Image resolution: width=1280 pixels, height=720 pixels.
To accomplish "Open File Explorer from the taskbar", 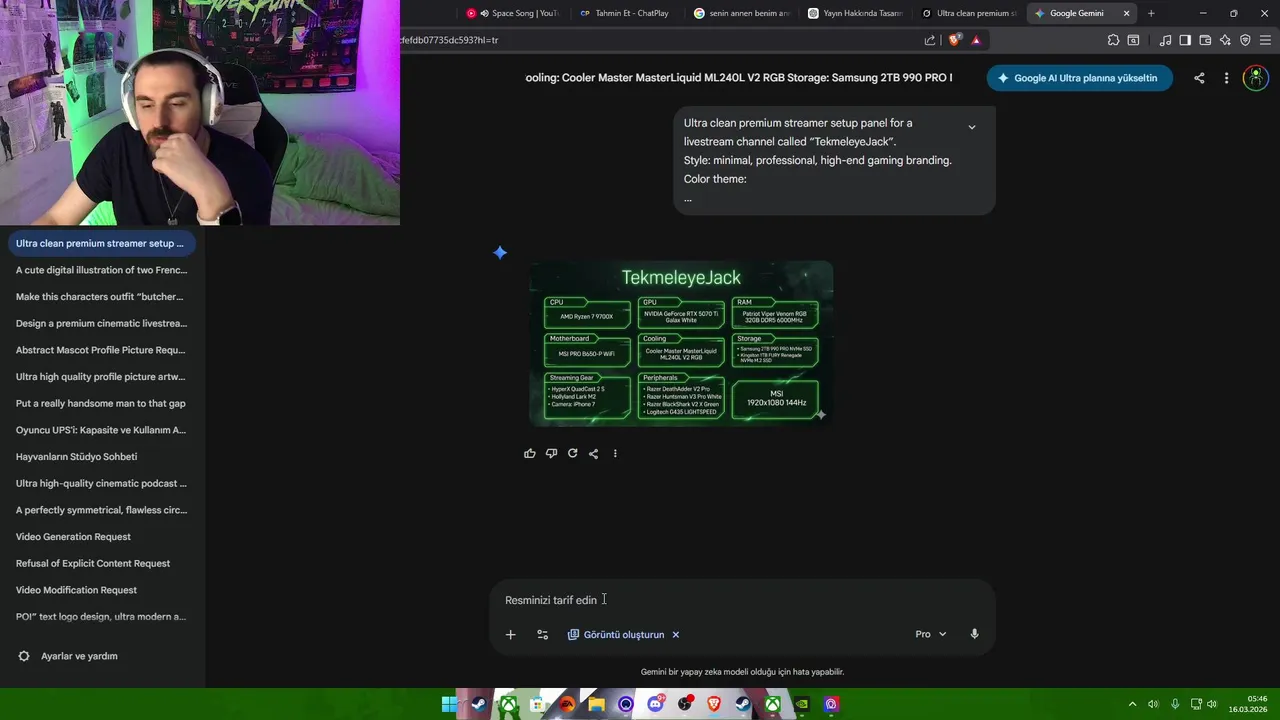I will pyautogui.click(x=597, y=704).
